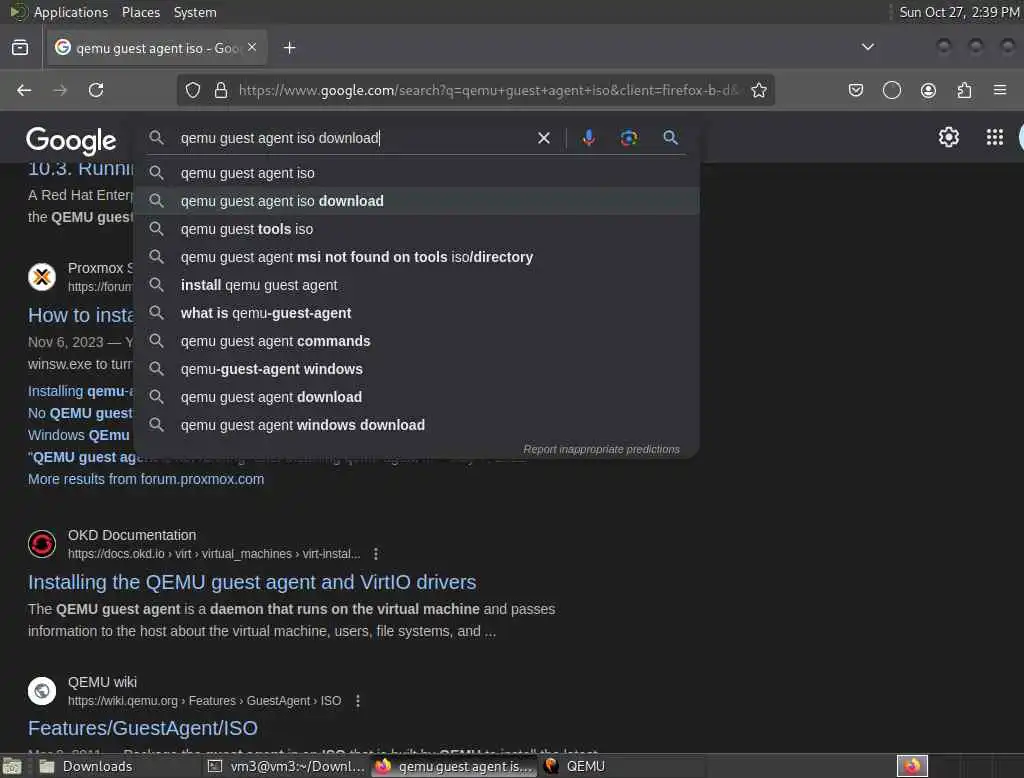This screenshot has width=1024, height=778.
Task: Open the Places menu in top panel
Action: [x=140, y=12]
